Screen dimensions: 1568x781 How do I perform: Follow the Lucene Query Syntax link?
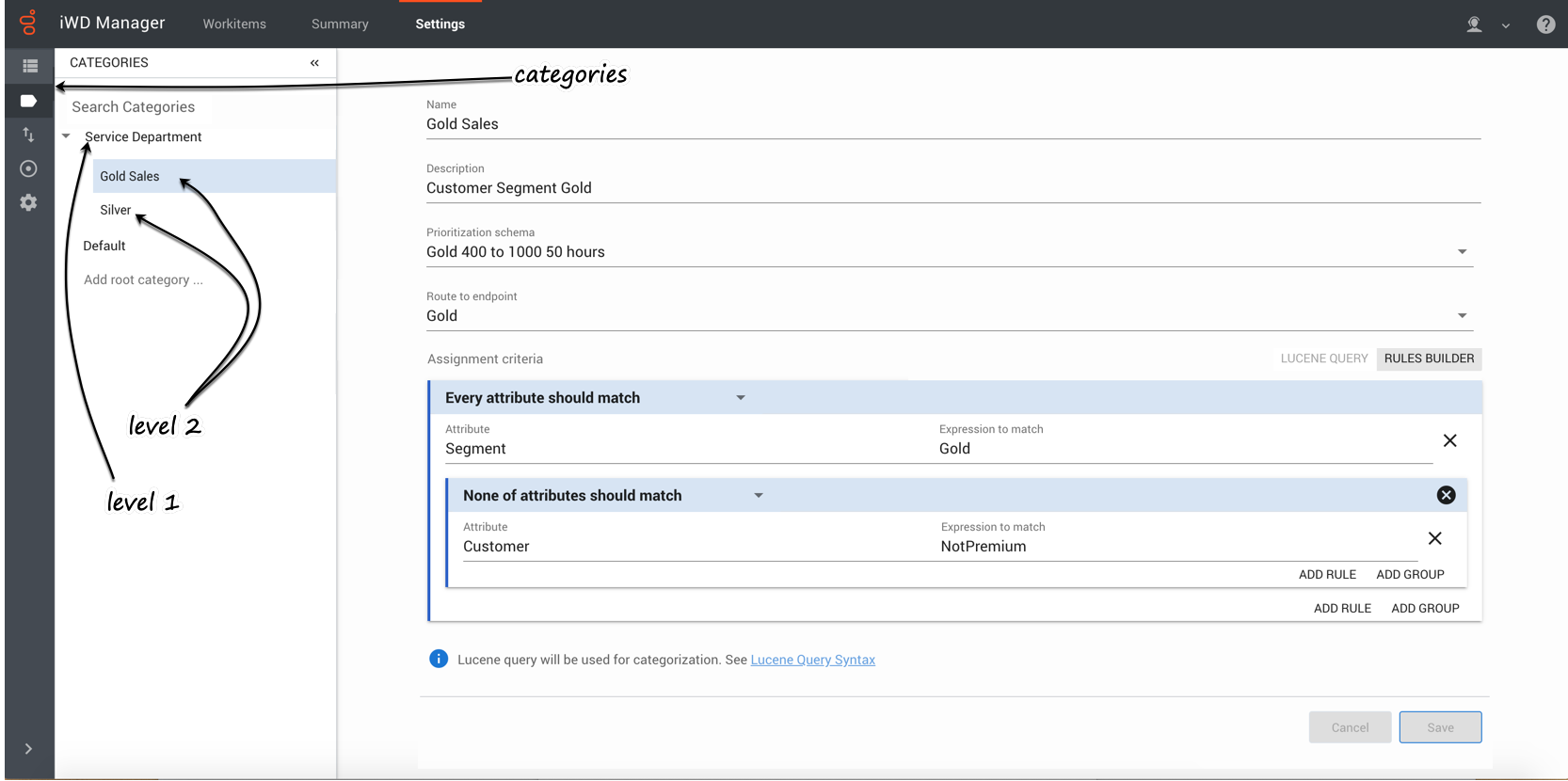pos(812,660)
